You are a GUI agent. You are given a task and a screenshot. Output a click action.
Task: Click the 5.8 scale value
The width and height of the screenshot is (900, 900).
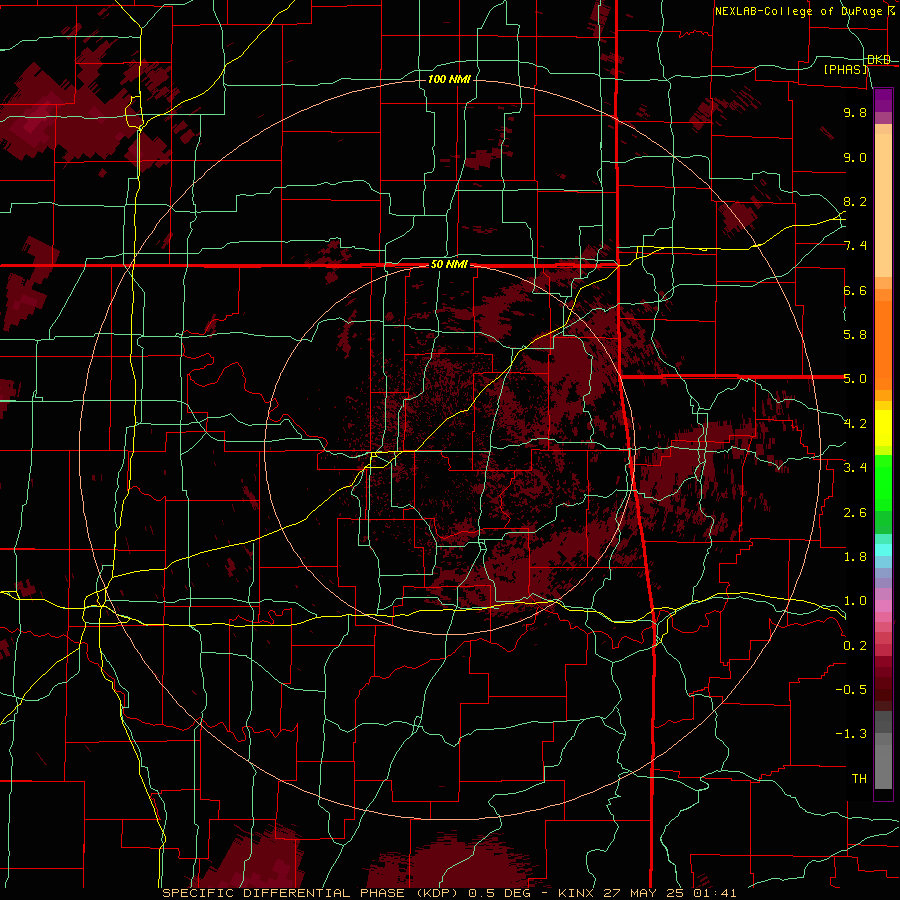[855, 335]
